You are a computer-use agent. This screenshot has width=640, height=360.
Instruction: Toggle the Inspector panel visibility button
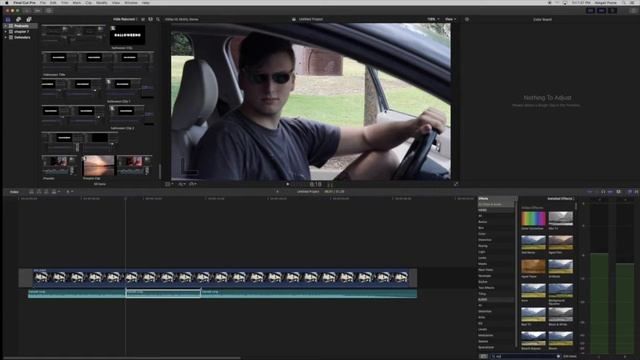point(612,10)
